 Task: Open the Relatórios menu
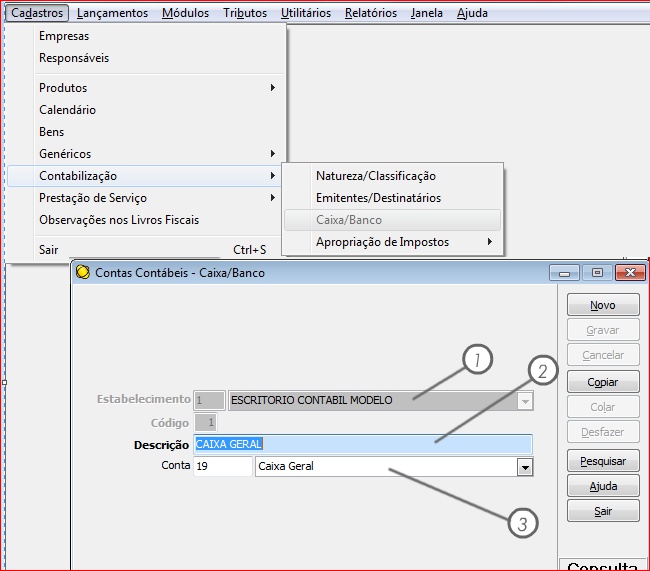click(371, 13)
